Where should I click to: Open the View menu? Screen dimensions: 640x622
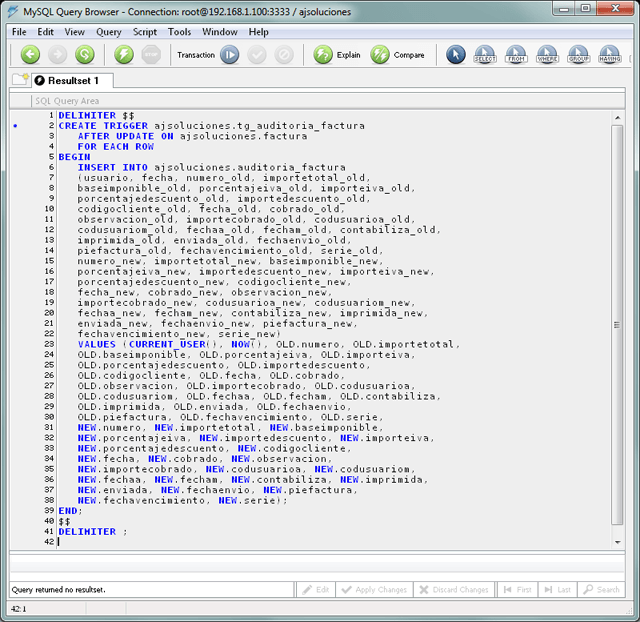(x=75, y=32)
